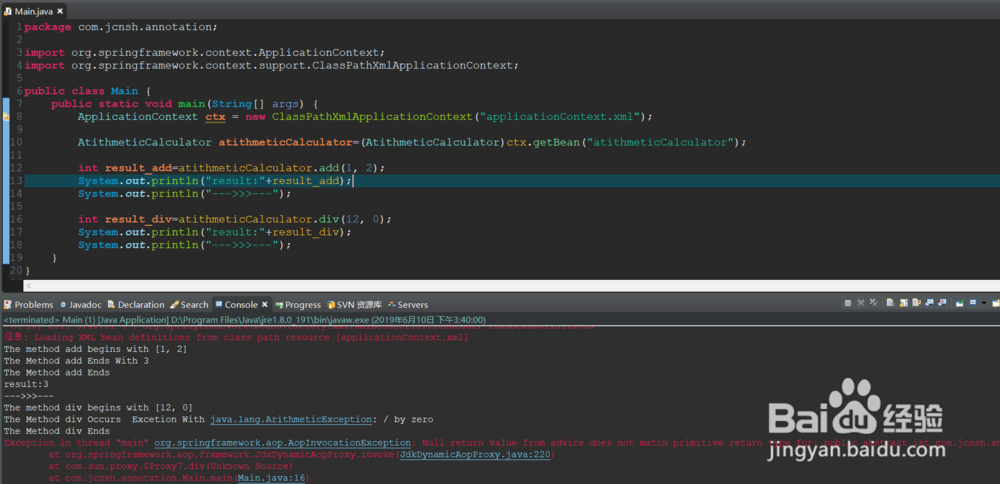This screenshot has height=484, width=1000.
Task: Click console line "The Method div Ends"
Action: (x=56, y=431)
